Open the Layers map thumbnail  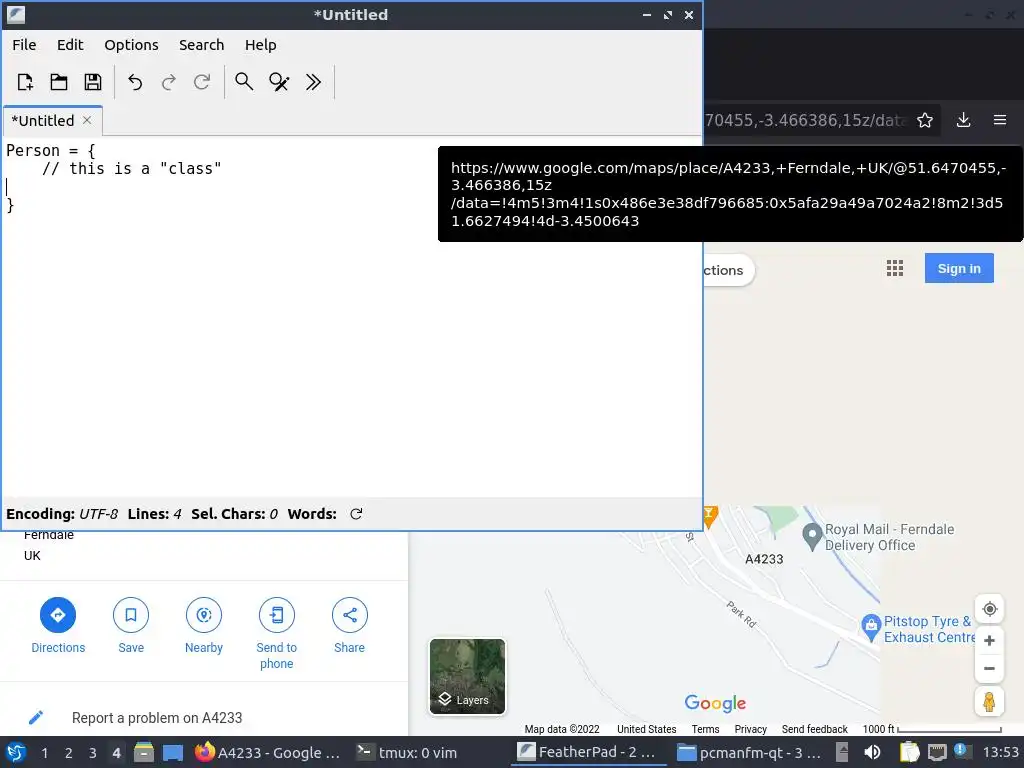click(467, 677)
